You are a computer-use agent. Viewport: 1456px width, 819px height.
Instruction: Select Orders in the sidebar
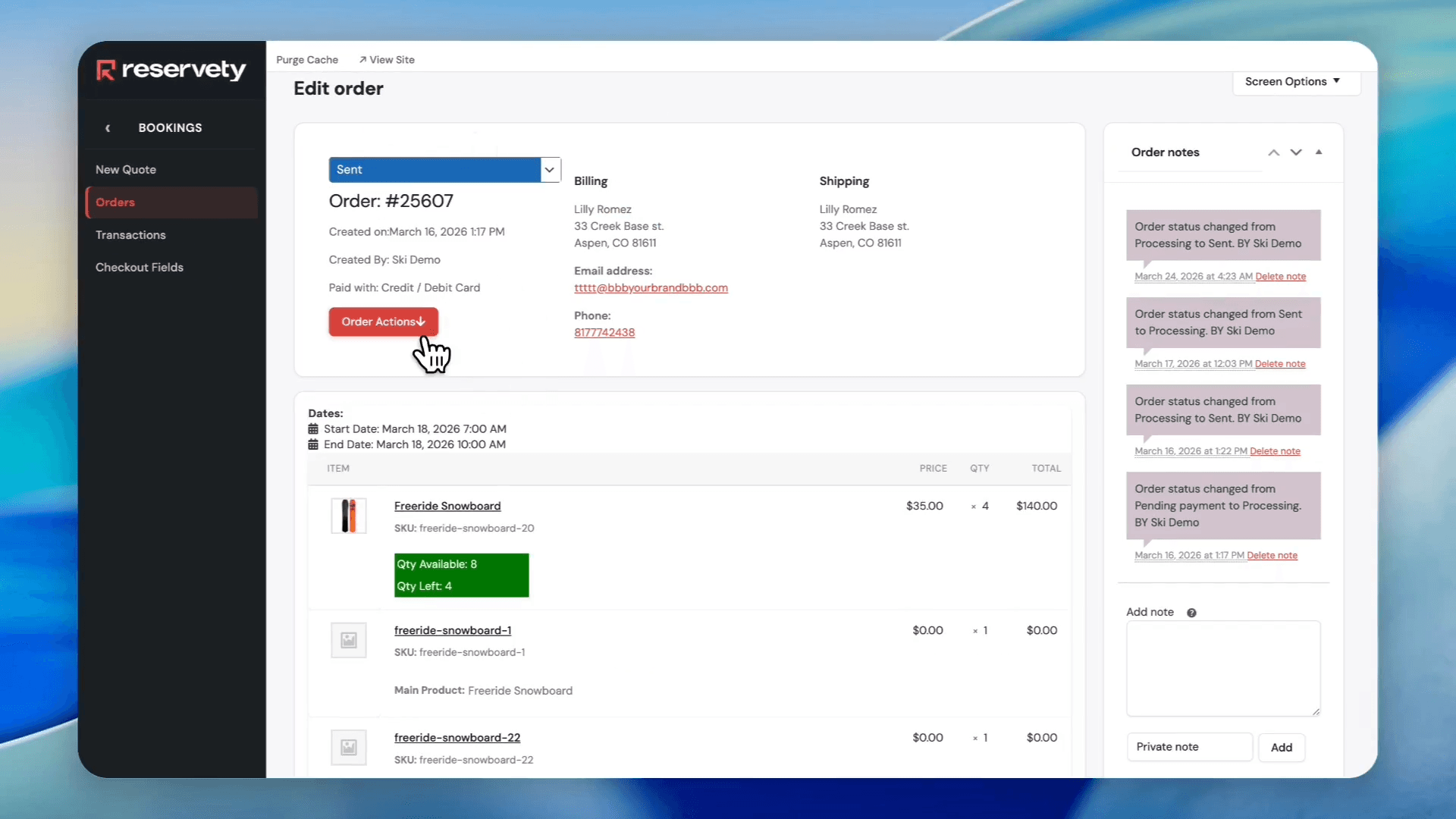point(172,202)
